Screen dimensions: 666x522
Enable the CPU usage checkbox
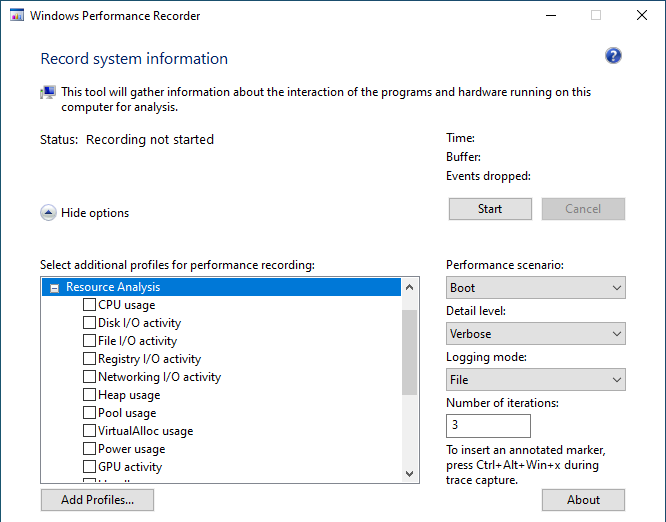[90, 305]
